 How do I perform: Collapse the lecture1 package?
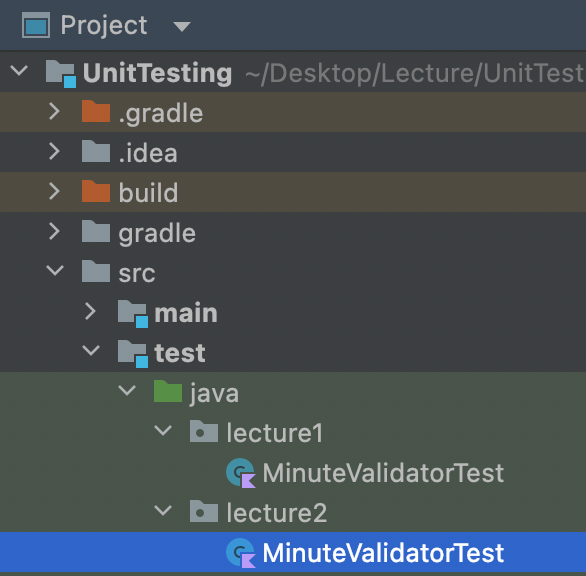pyautogui.click(x=163, y=430)
